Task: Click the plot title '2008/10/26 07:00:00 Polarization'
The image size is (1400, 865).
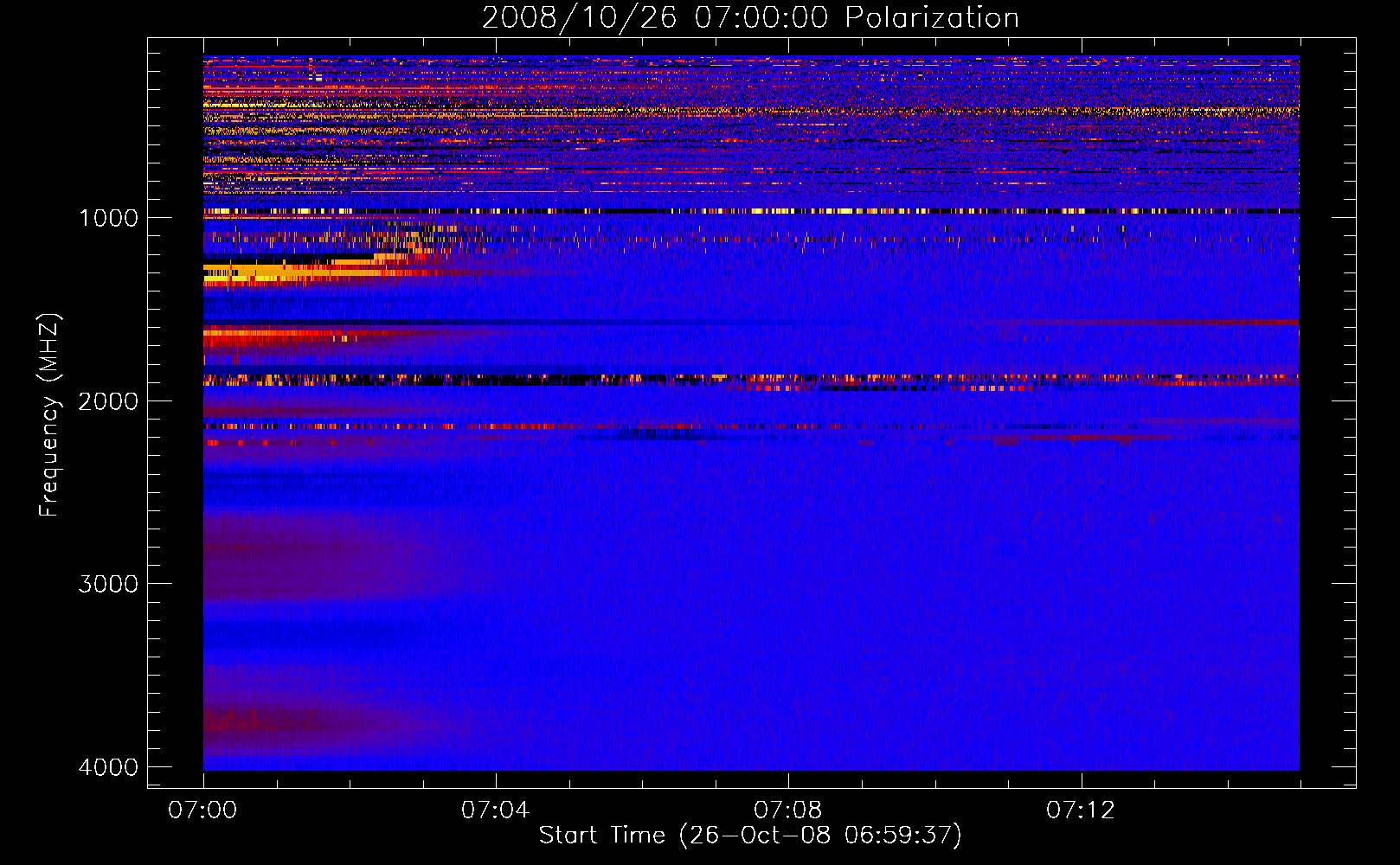Action: point(750,18)
